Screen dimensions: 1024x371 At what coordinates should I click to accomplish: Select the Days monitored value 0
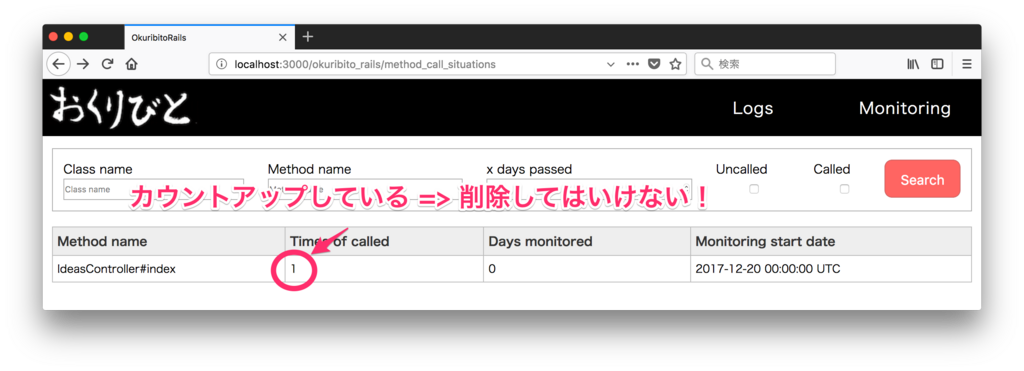click(x=492, y=268)
